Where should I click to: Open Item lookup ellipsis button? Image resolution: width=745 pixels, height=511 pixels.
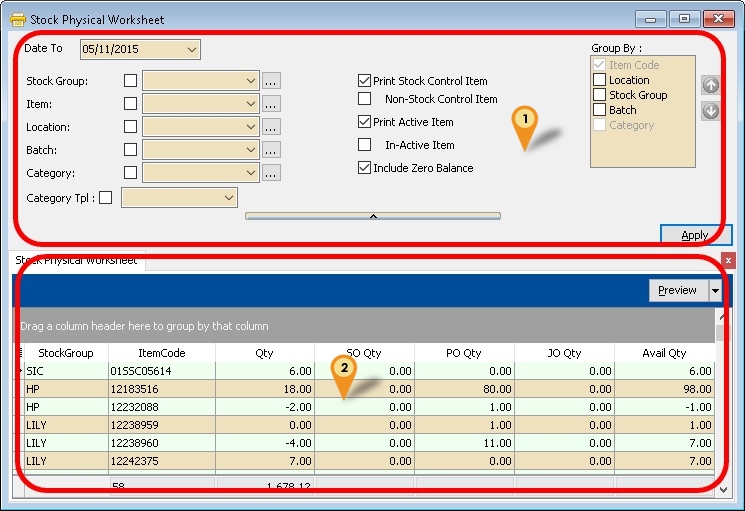pos(271,104)
